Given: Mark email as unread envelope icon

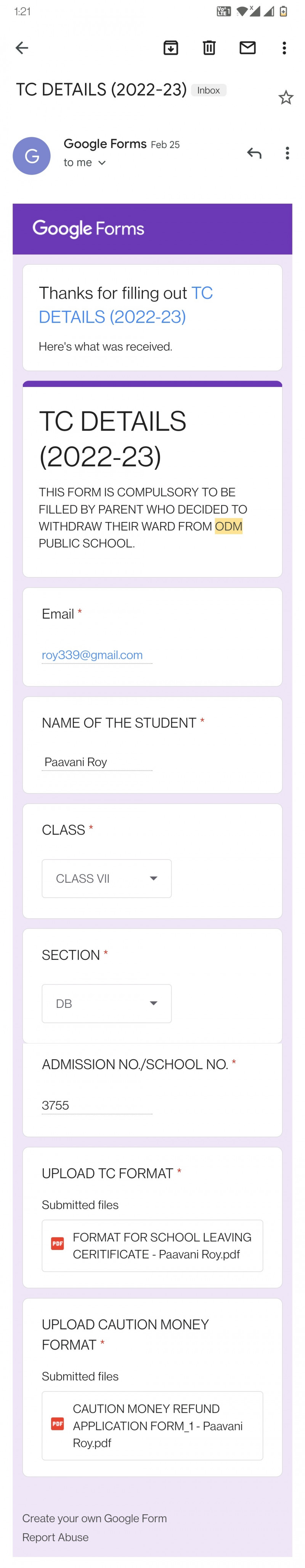Looking at the screenshot, I should pyautogui.click(x=247, y=48).
